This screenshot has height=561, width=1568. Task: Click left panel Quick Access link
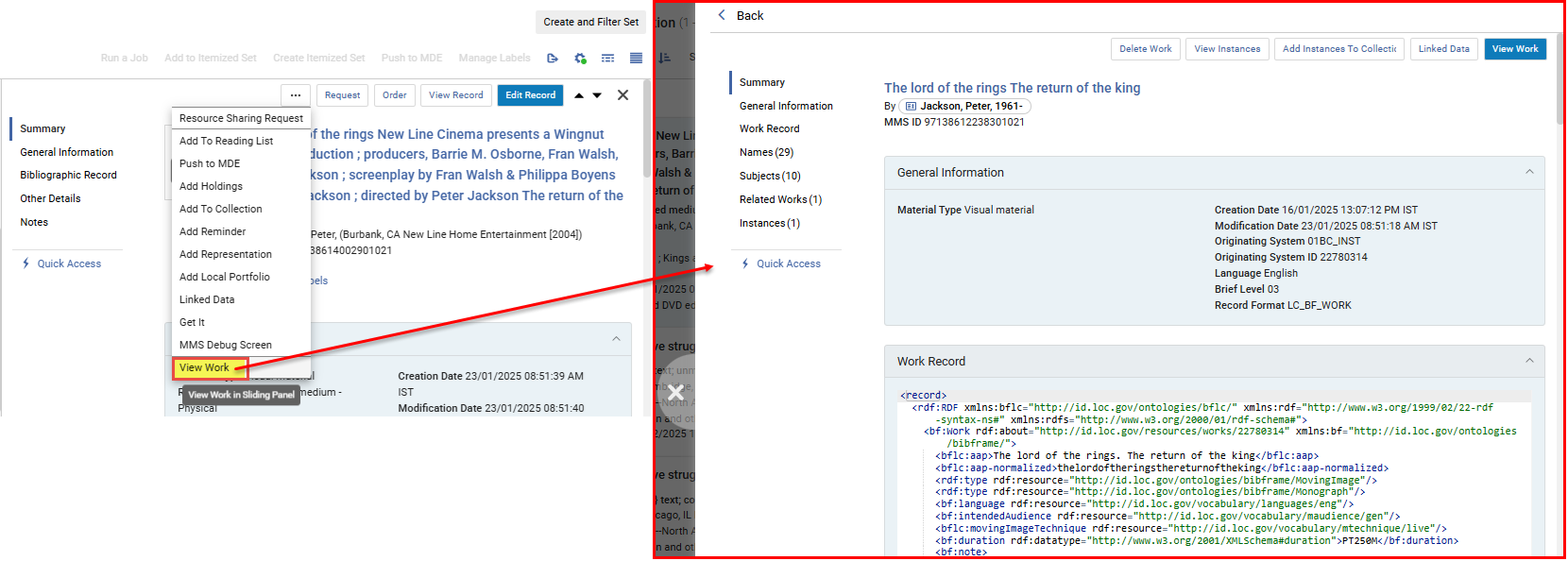69,263
